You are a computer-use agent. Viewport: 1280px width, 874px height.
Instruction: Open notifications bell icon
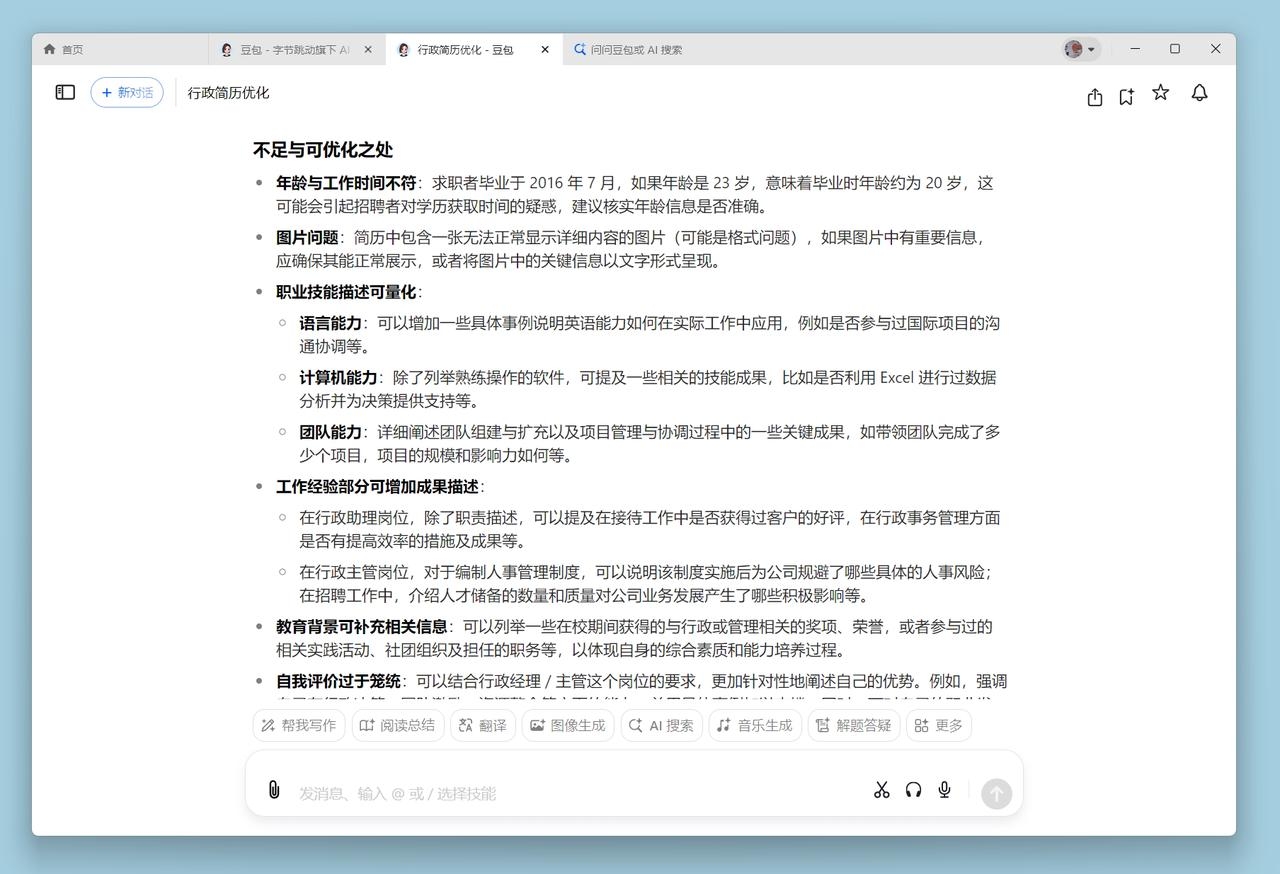pos(1199,93)
